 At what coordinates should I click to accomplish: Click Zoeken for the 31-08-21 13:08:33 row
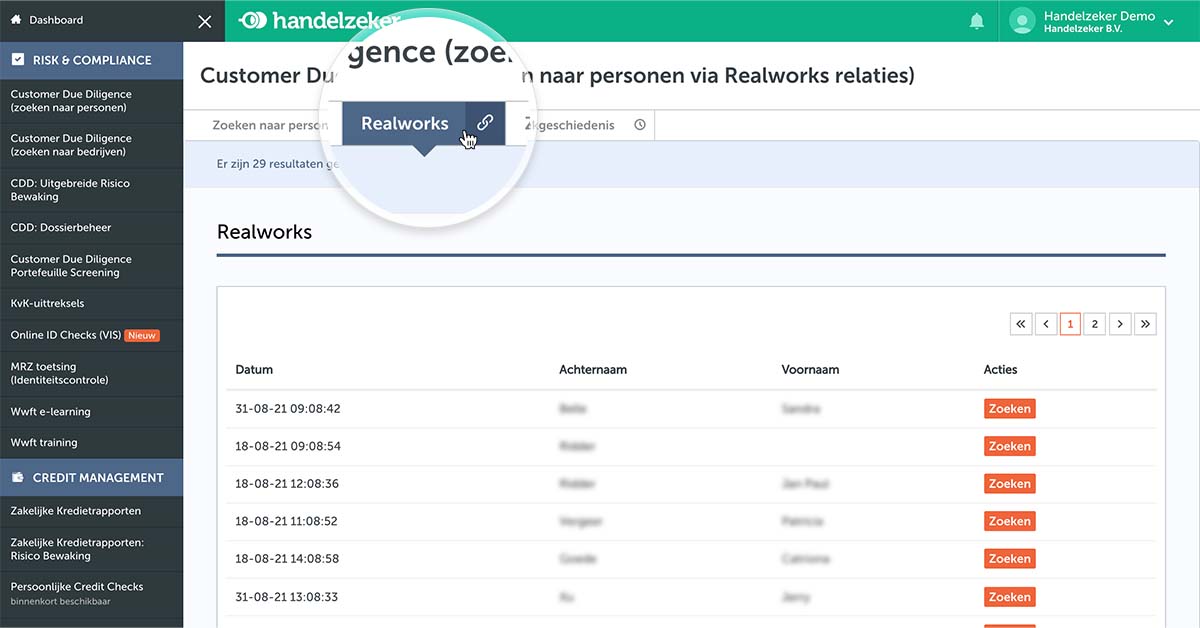tap(1009, 597)
